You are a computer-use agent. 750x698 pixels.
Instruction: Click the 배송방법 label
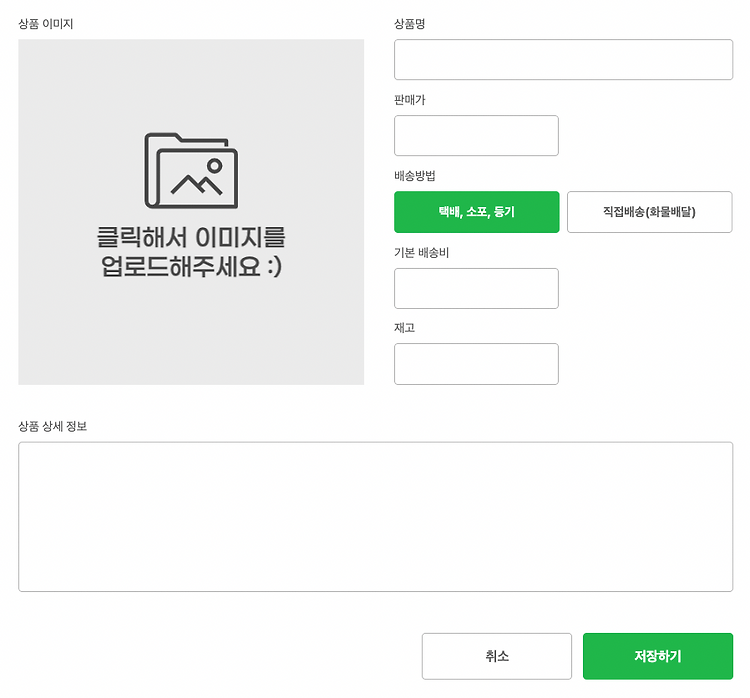pyautogui.click(x=415, y=176)
